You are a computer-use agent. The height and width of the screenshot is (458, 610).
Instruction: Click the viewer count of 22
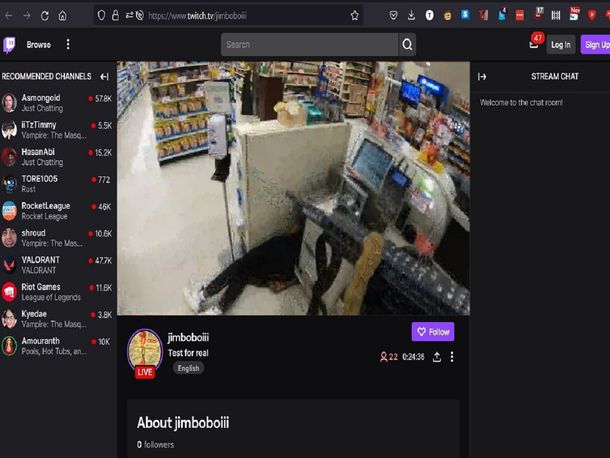click(x=389, y=357)
